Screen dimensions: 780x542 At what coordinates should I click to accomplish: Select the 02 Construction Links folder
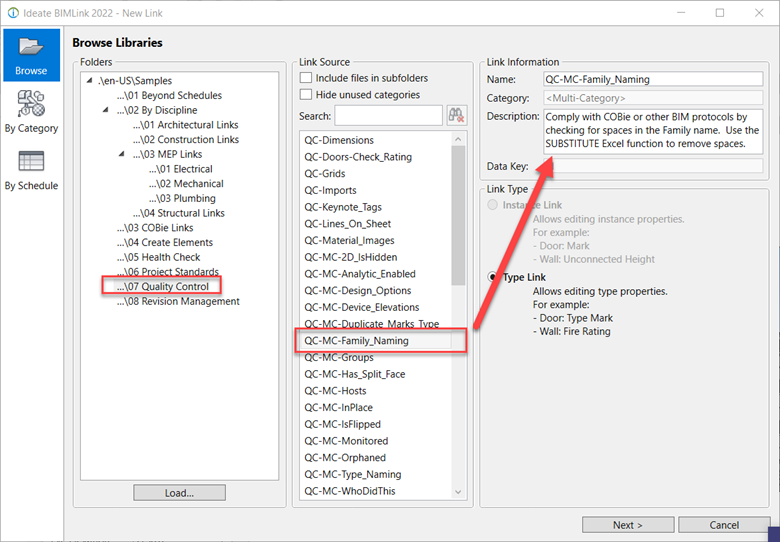[186, 140]
